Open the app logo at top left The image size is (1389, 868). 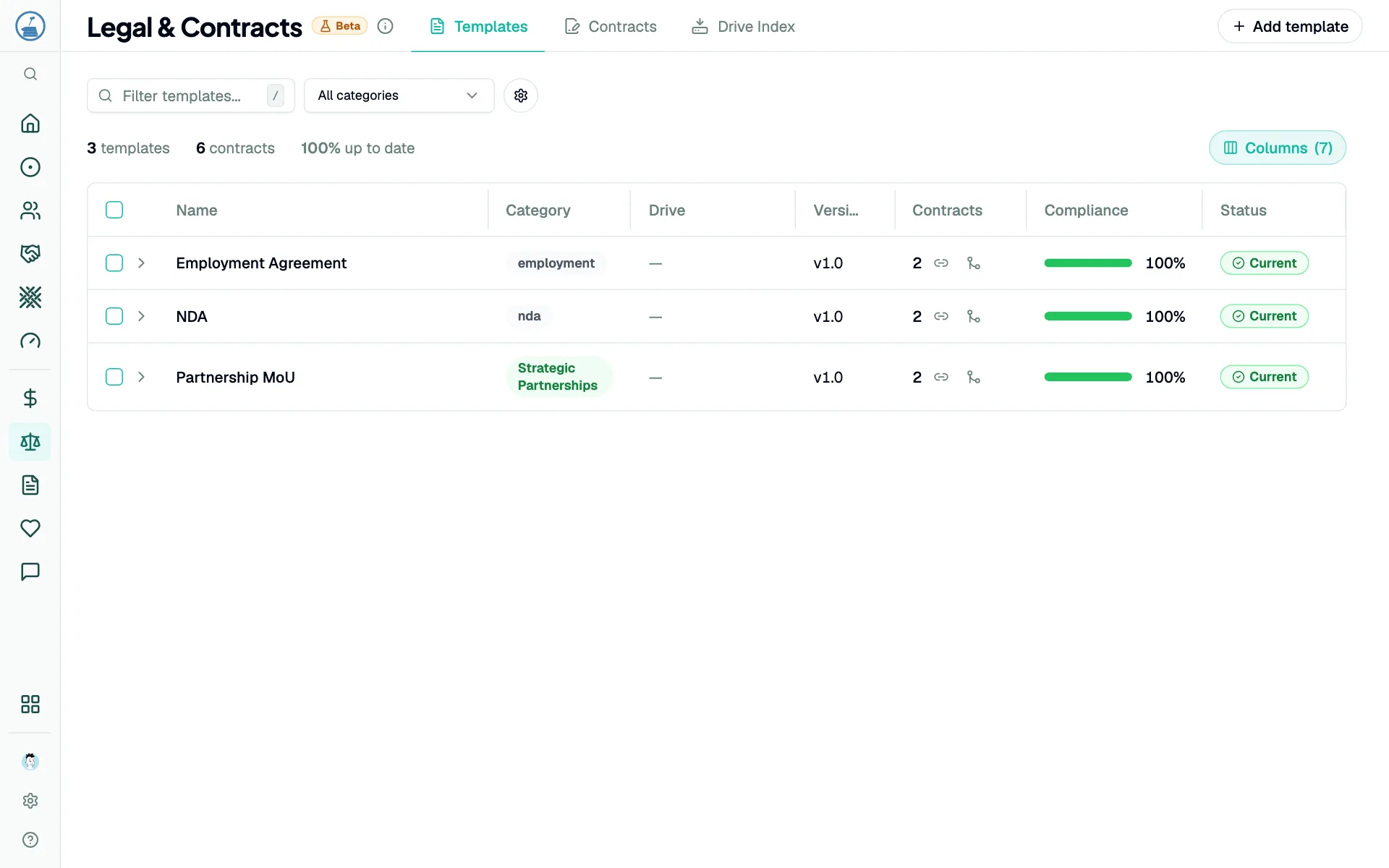(x=30, y=26)
